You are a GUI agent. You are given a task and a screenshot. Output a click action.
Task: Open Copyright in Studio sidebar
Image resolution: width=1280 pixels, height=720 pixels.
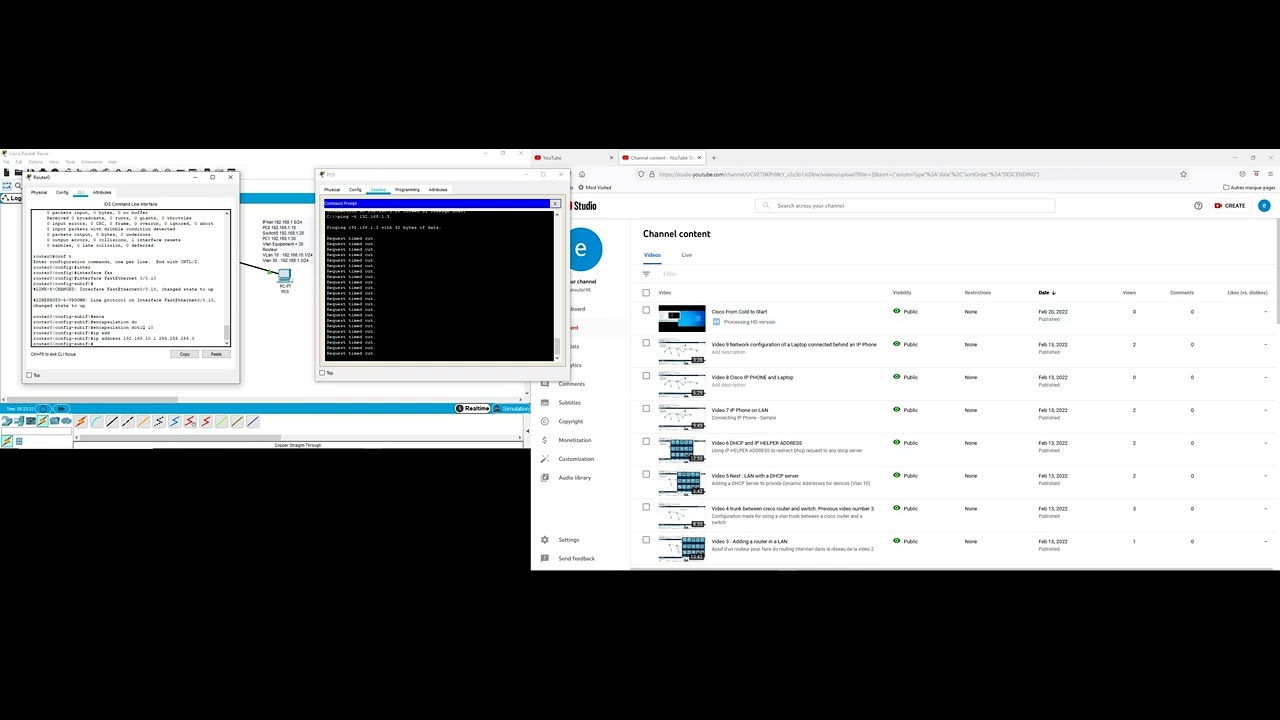click(x=570, y=421)
